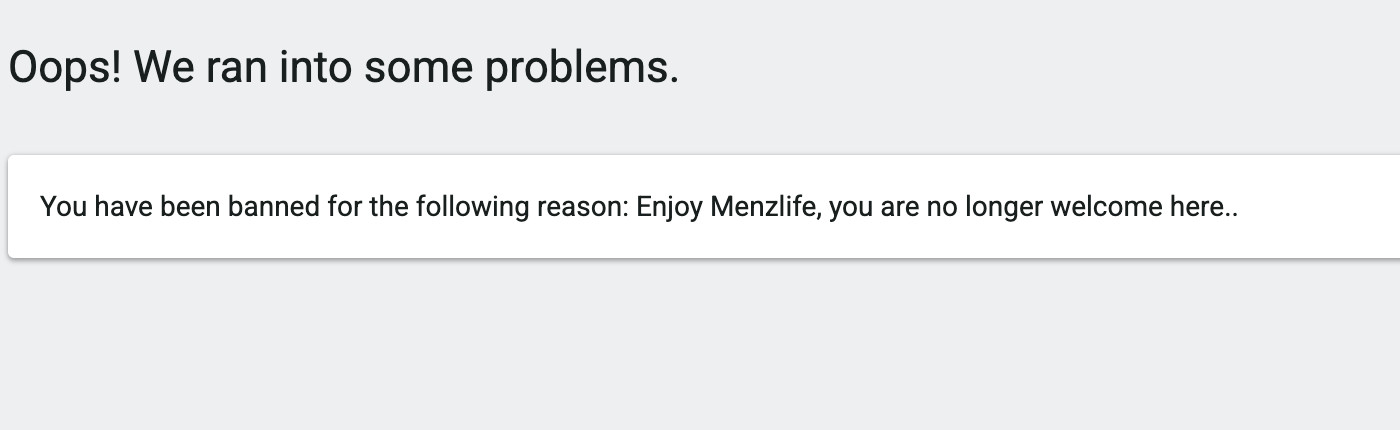Select the word "Menzlife" in the ban message
Screen dimensions: 1400x430
[767, 207]
